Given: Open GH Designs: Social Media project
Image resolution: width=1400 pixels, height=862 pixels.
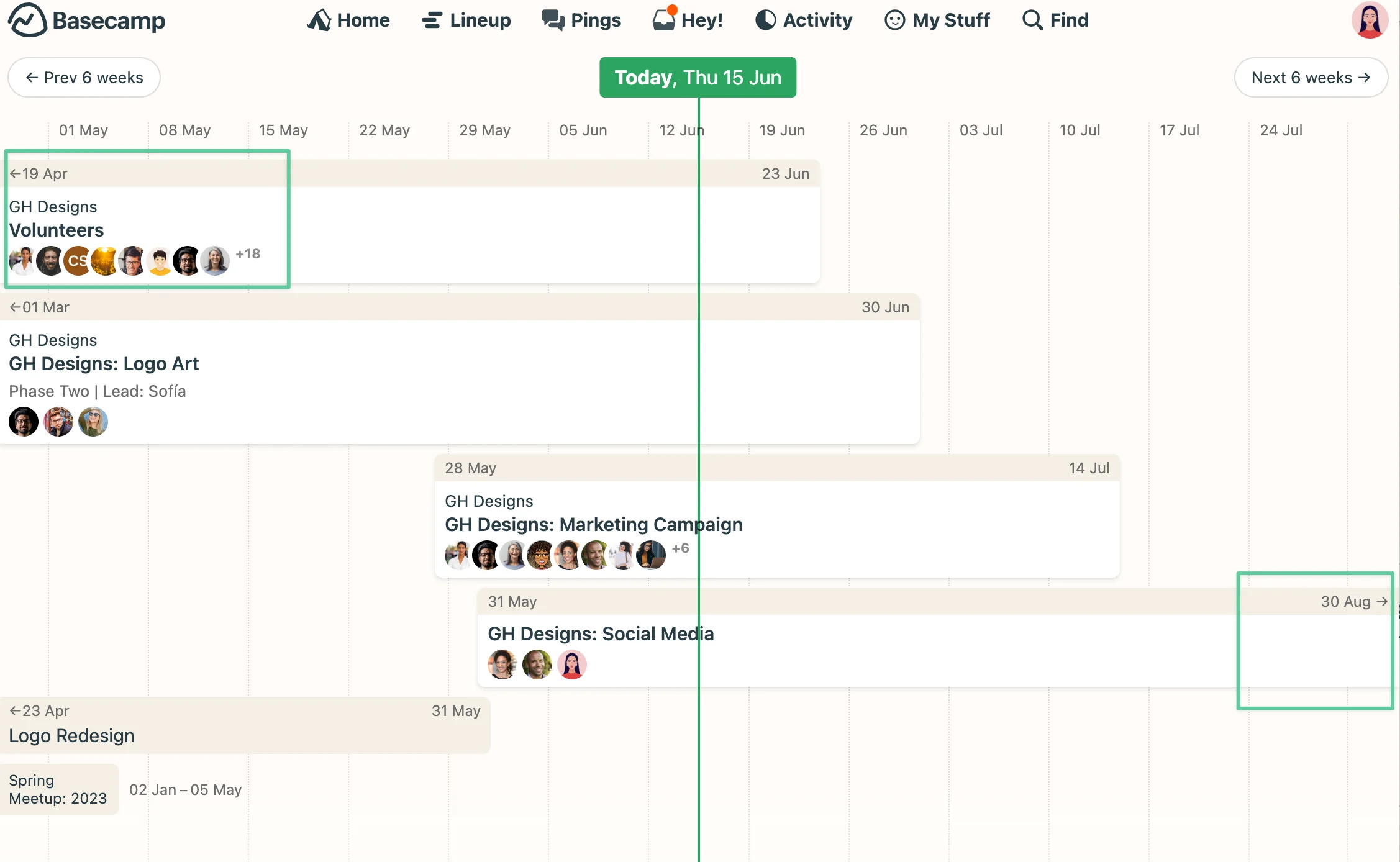Looking at the screenshot, I should pos(601,634).
